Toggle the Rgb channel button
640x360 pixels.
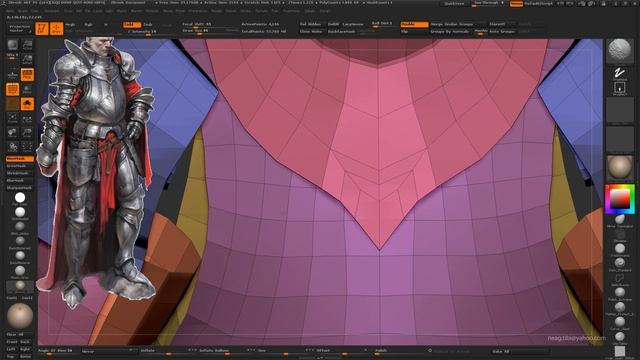tap(88, 24)
